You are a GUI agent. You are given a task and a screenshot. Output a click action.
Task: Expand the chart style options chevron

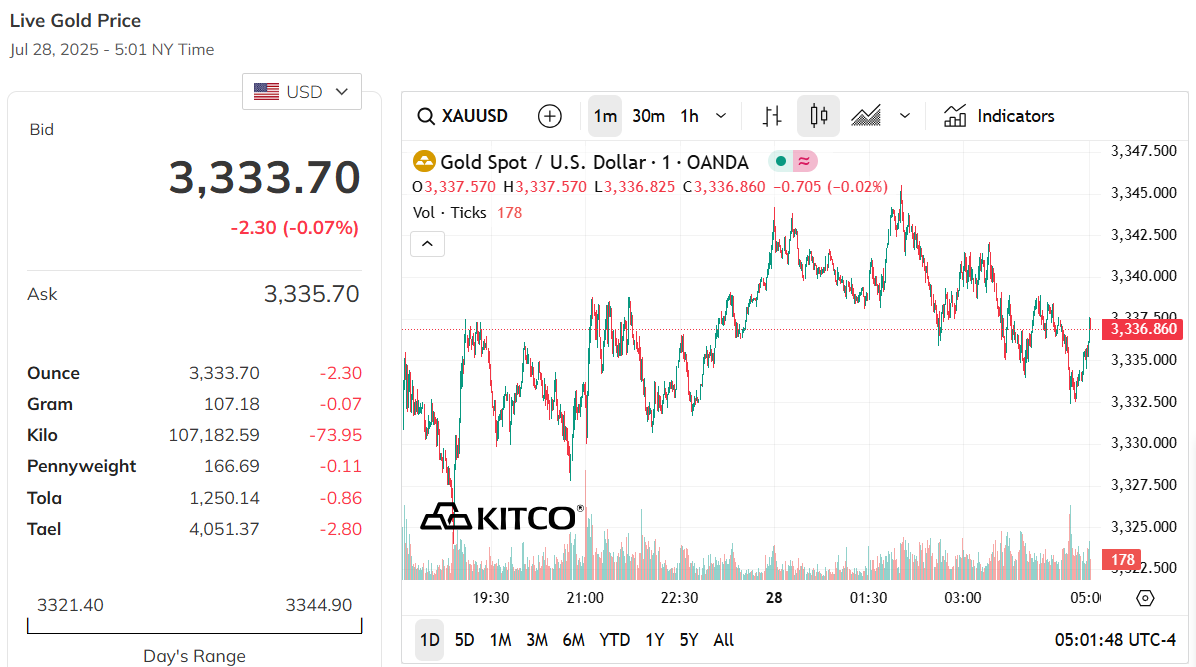[905, 116]
